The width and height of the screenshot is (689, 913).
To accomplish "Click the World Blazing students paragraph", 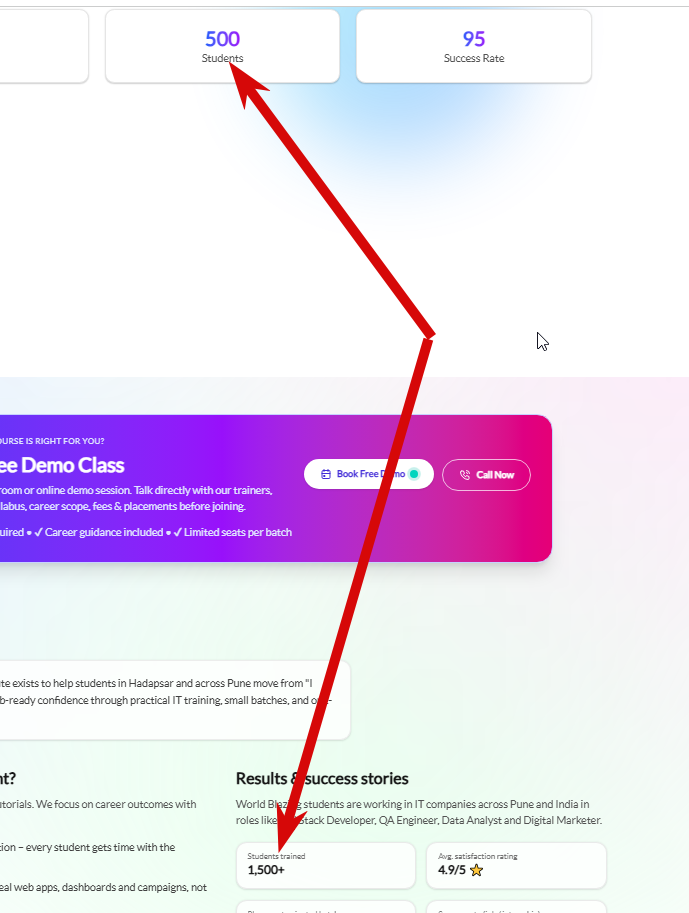I will tap(419, 812).
